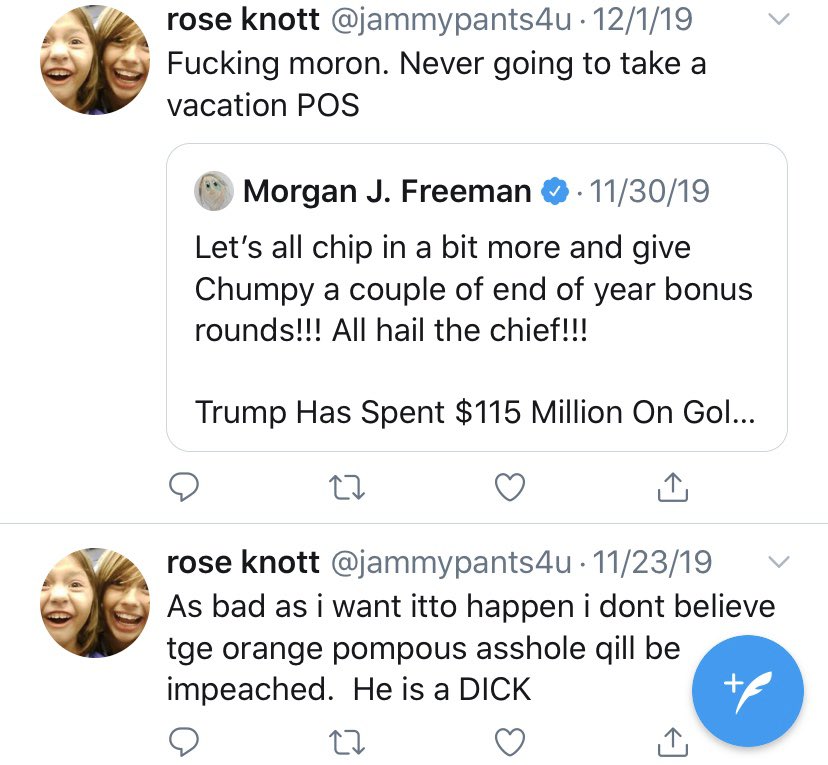Share the 11/23/19 impeachment tweet

(673, 742)
